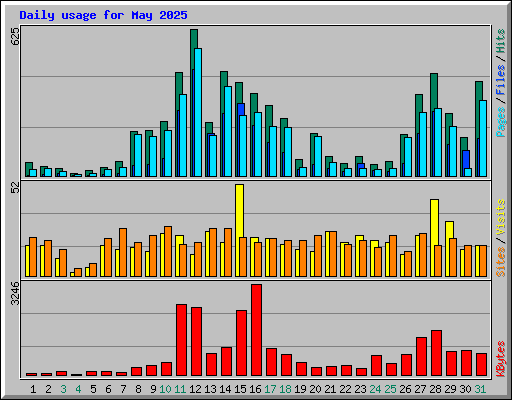Viewport: 512px width, 400px height.
Task: Click the 'Daily usage for May 2025' title
Action: click(x=103, y=15)
